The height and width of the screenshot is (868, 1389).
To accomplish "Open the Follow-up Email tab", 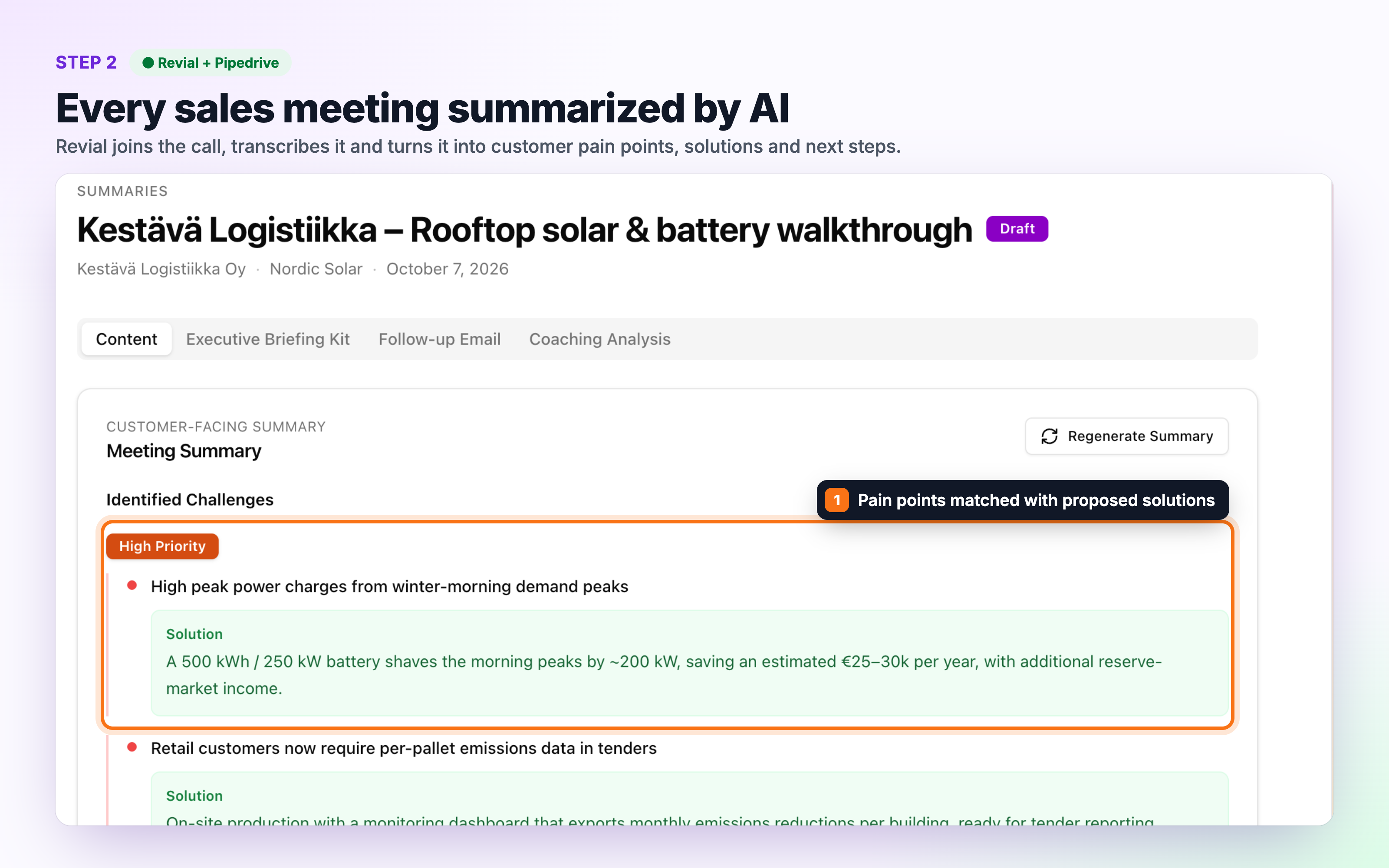I will pos(440,339).
